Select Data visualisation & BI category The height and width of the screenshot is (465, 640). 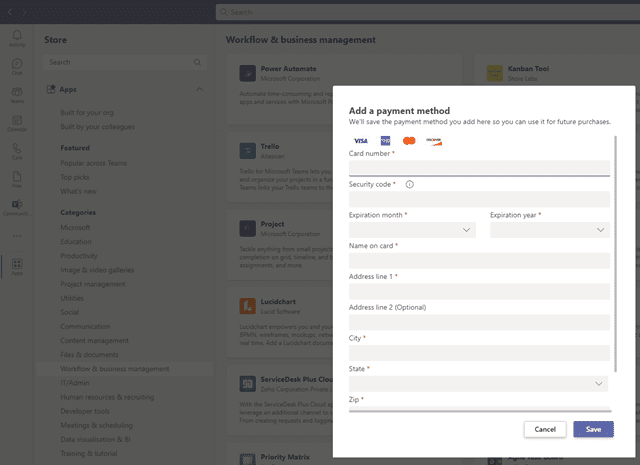pos(95,440)
